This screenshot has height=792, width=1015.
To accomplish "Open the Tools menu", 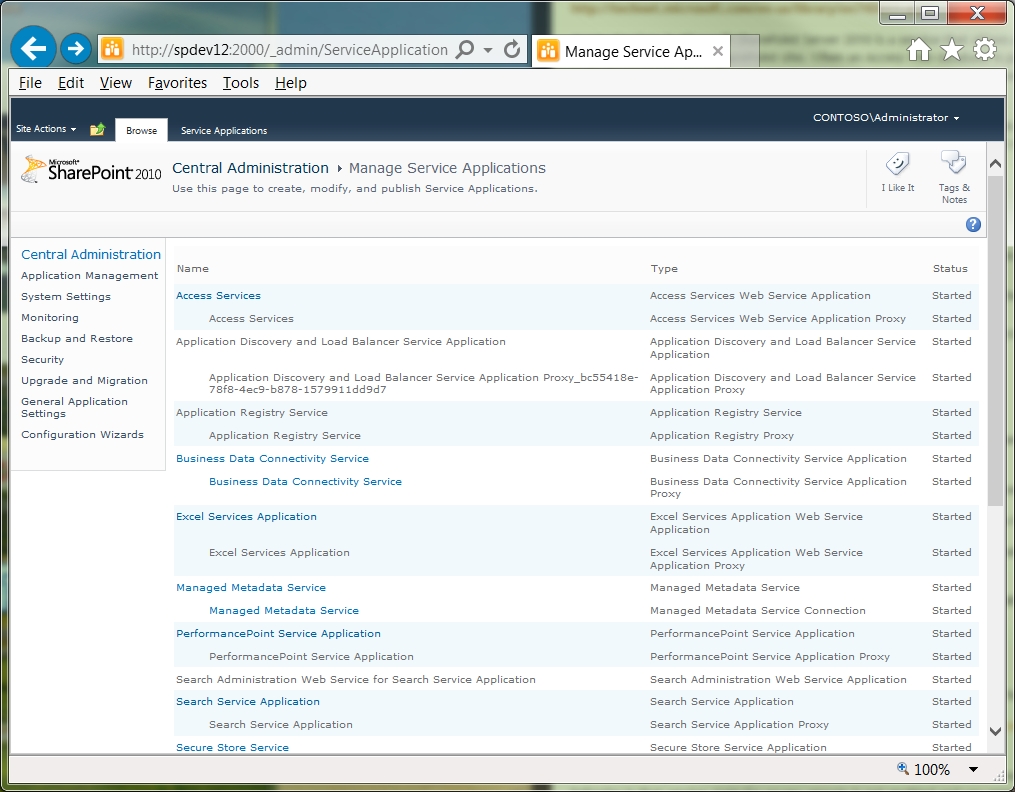I will 240,83.
